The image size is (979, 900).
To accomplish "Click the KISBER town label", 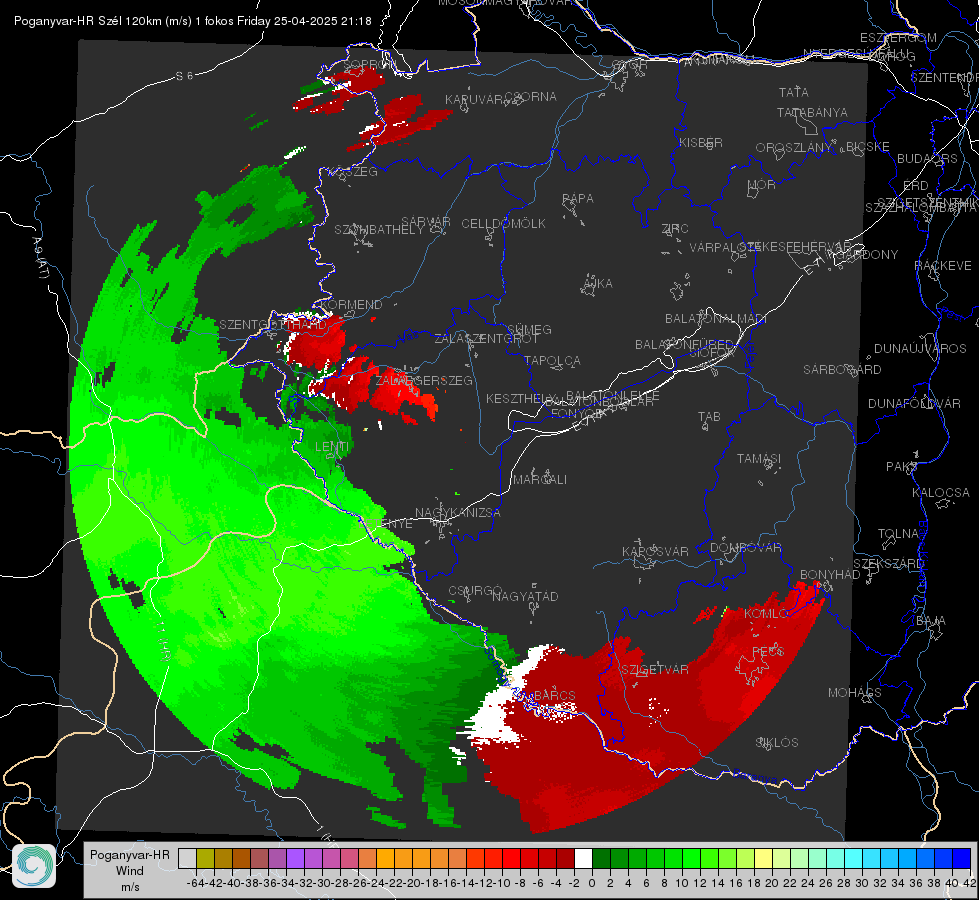I will [x=701, y=143].
